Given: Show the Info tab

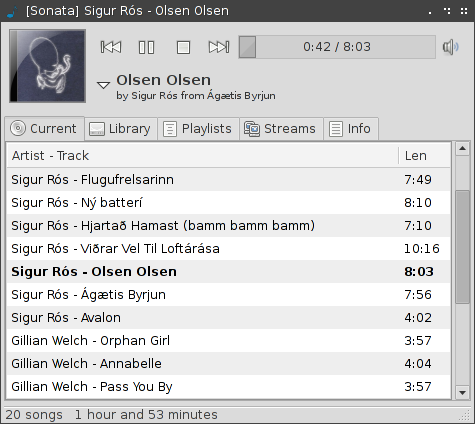Looking at the screenshot, I should pos(351,129).
